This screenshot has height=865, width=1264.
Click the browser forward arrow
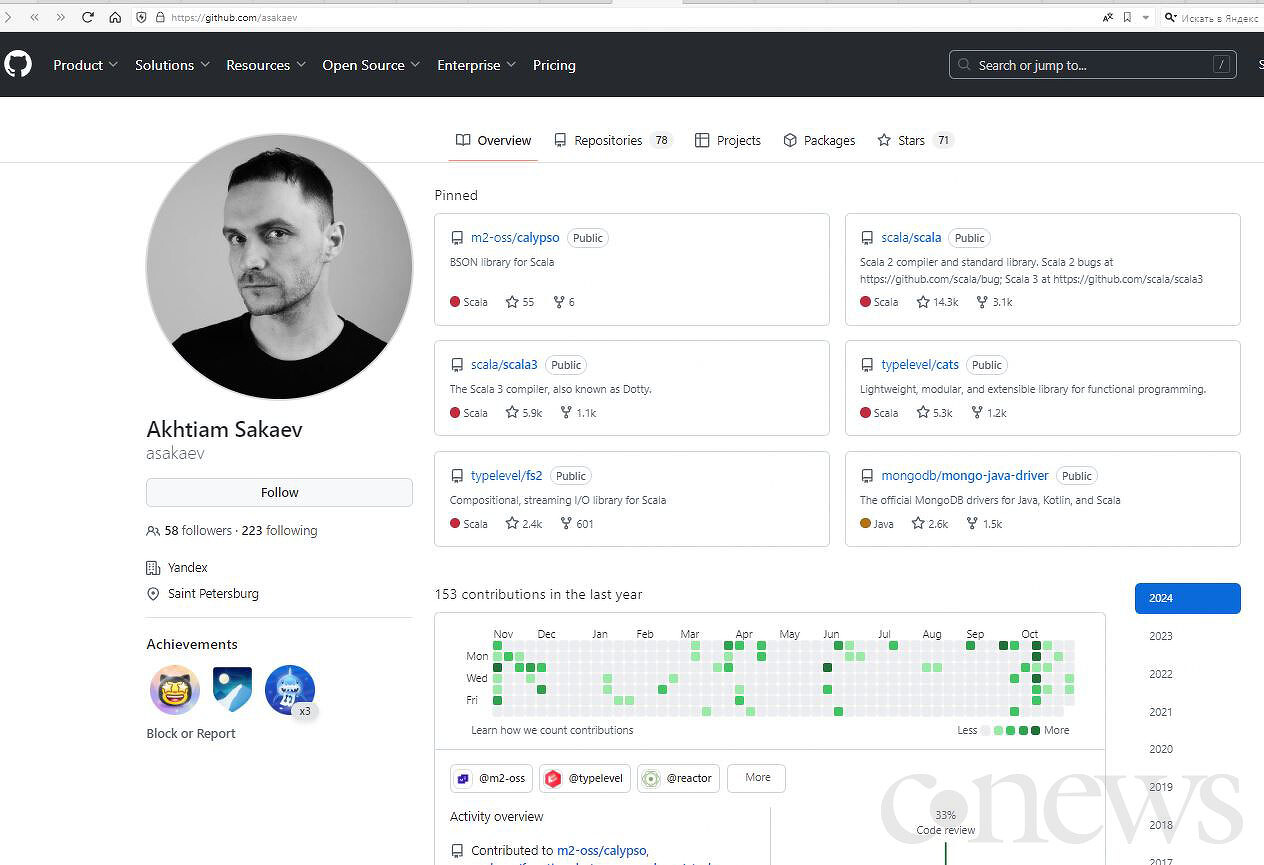61,17
